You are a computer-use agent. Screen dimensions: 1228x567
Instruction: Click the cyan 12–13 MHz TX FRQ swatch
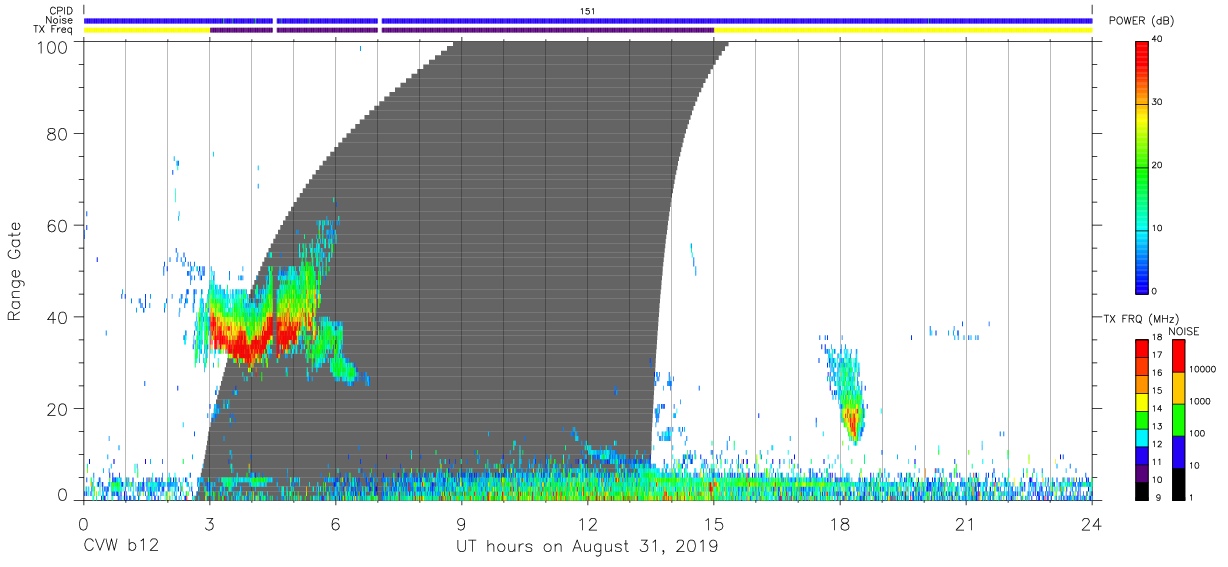point(1142,436)
